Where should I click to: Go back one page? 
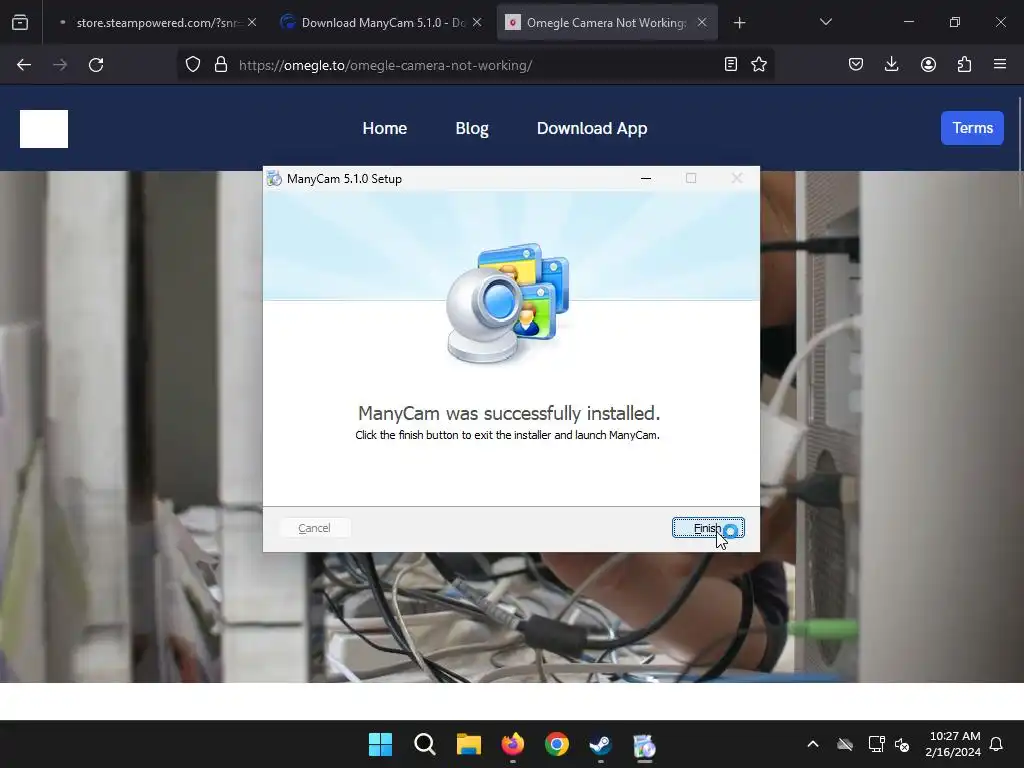[x=24, y=65]
